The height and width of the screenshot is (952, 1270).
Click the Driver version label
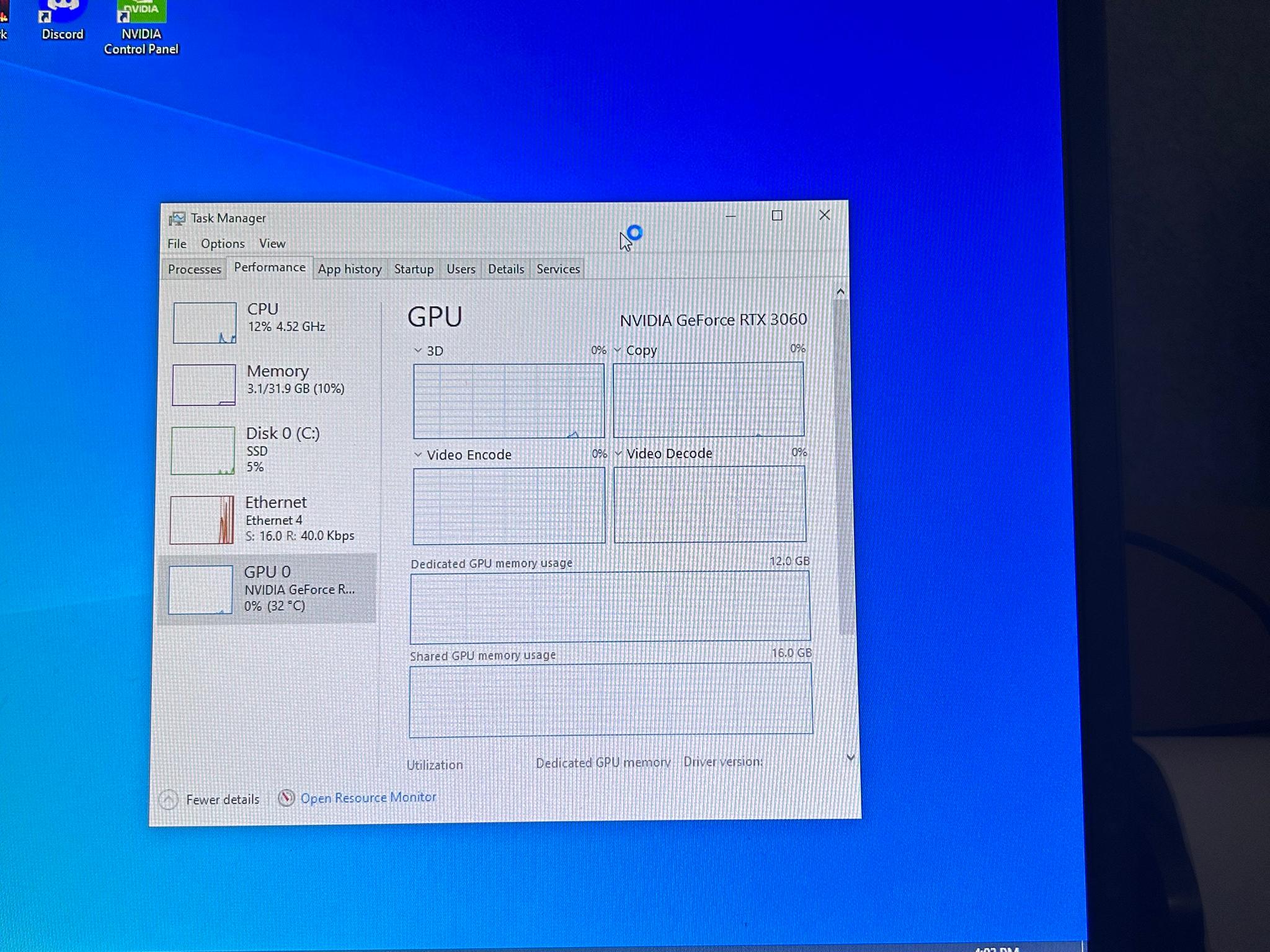tap(723, 762)
